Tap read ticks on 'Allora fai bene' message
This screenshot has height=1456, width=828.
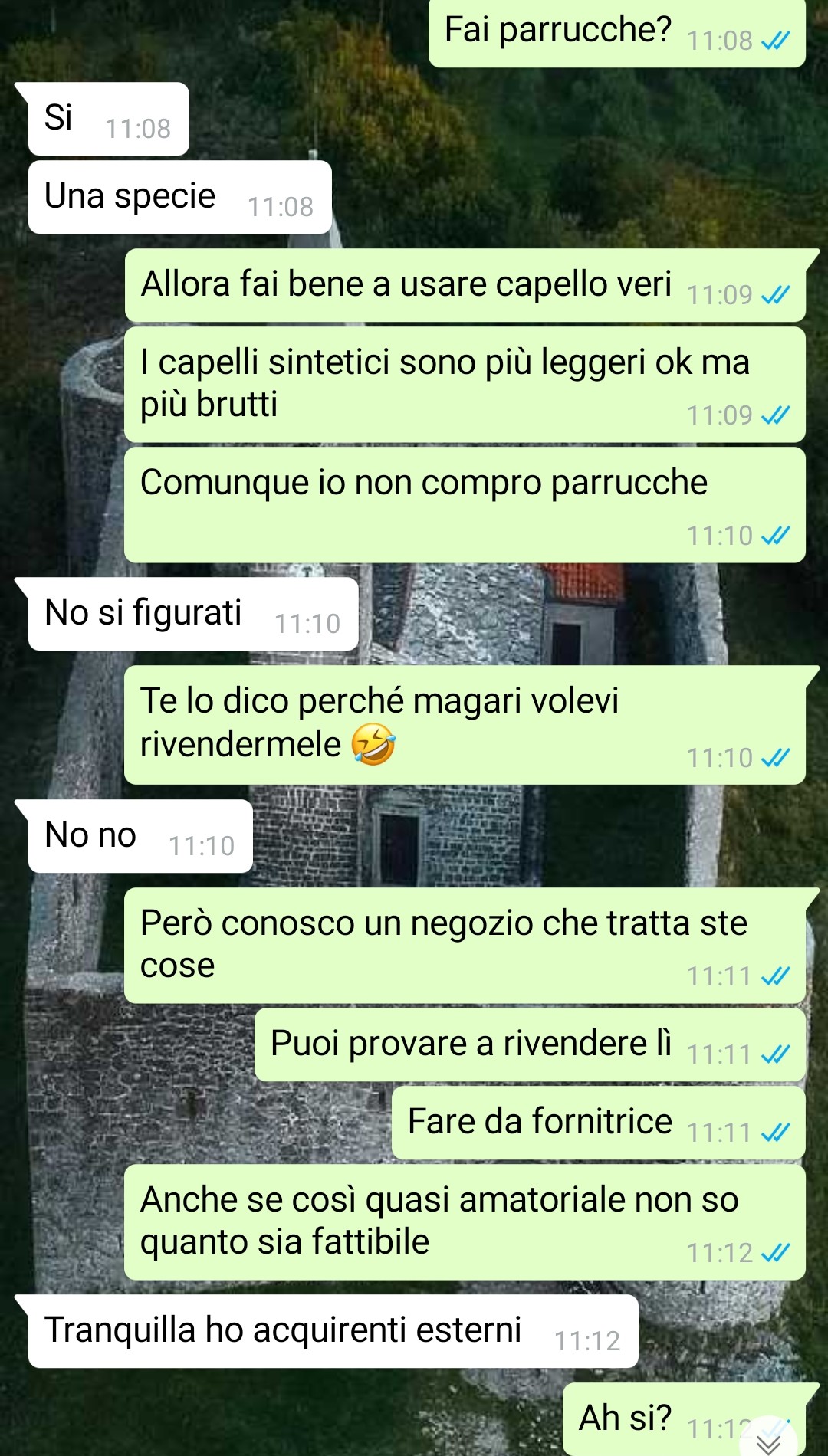pos(775,294)
